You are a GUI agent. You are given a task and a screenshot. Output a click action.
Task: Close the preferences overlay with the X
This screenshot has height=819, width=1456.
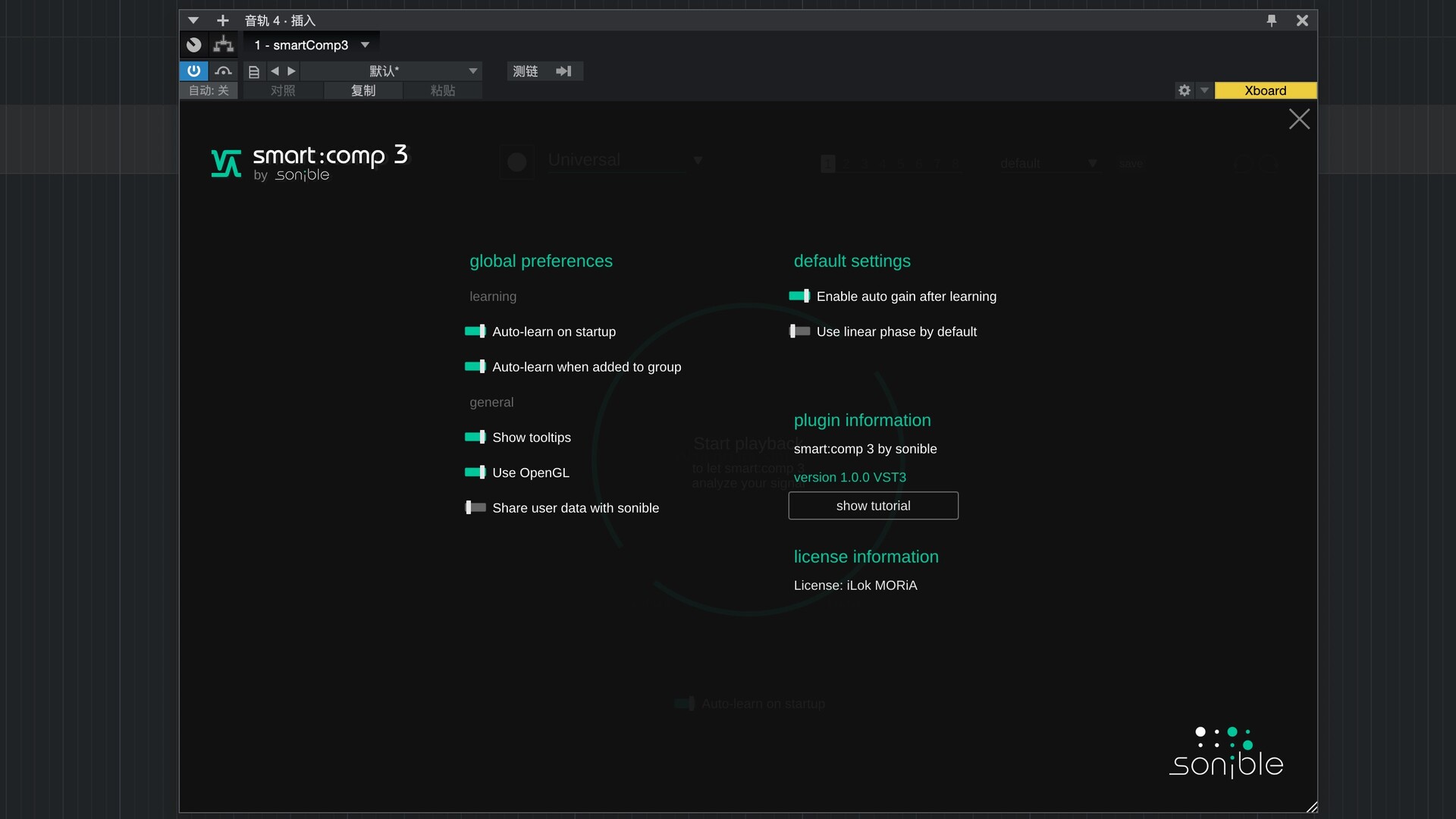[1299, 119]
